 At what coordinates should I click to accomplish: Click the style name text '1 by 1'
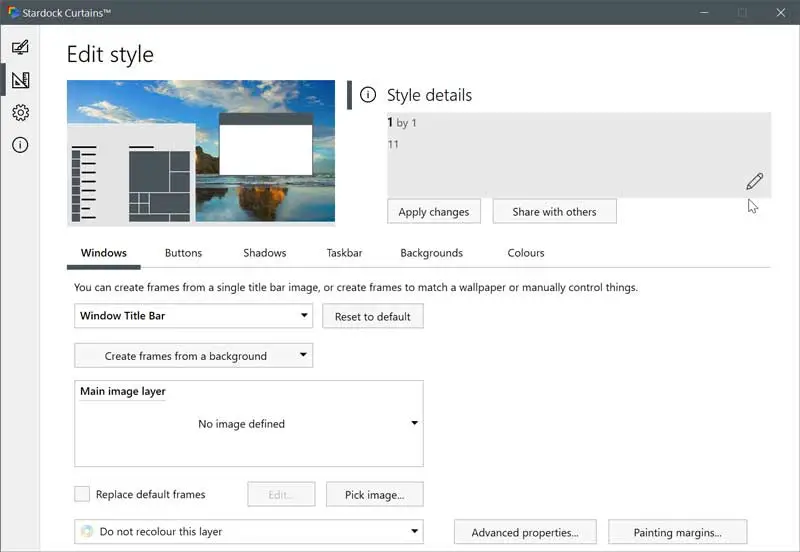[402, 123]
